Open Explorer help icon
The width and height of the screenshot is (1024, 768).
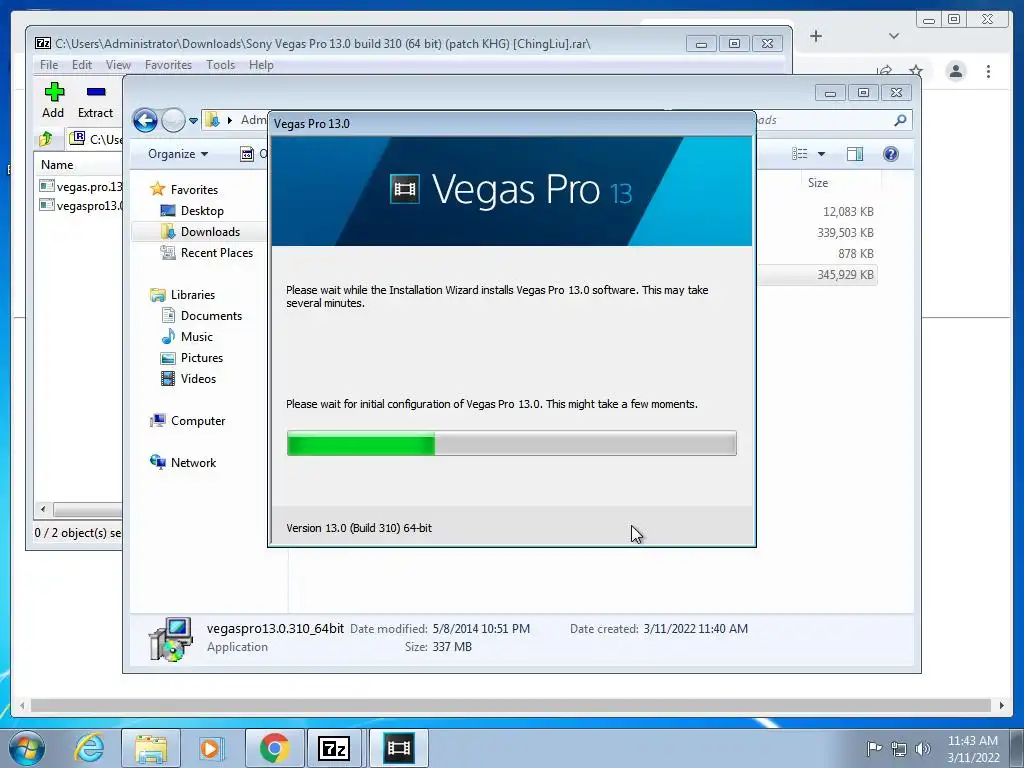click(890, 153)
